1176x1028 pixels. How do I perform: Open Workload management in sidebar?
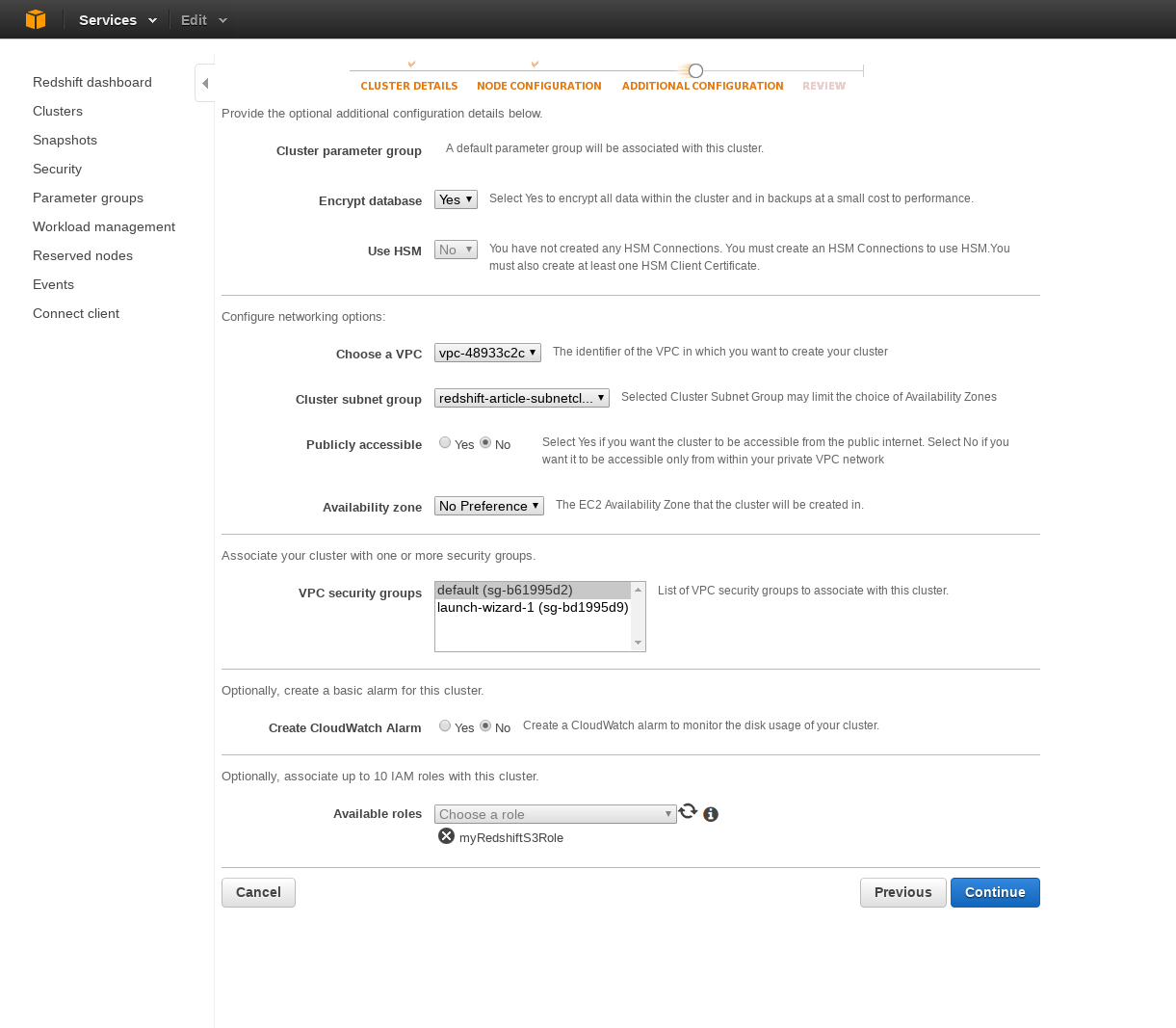click(104, 226)
